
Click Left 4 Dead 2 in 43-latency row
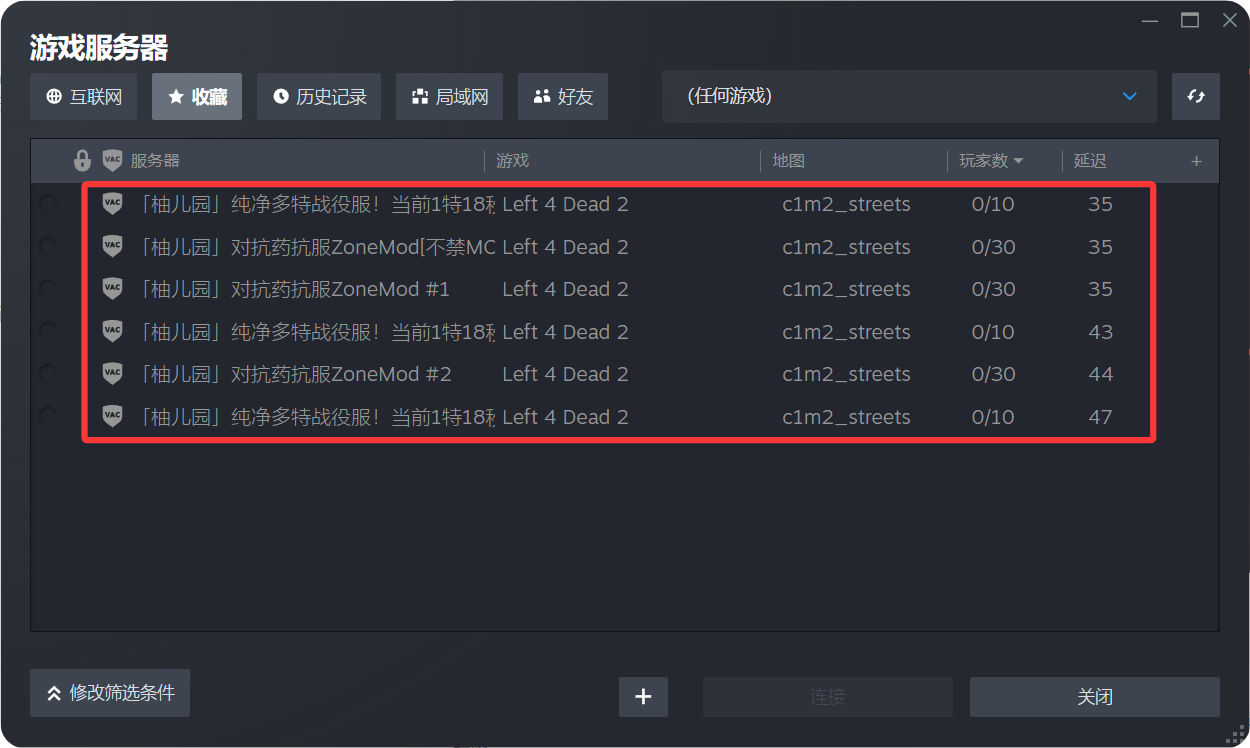(565, 332)
